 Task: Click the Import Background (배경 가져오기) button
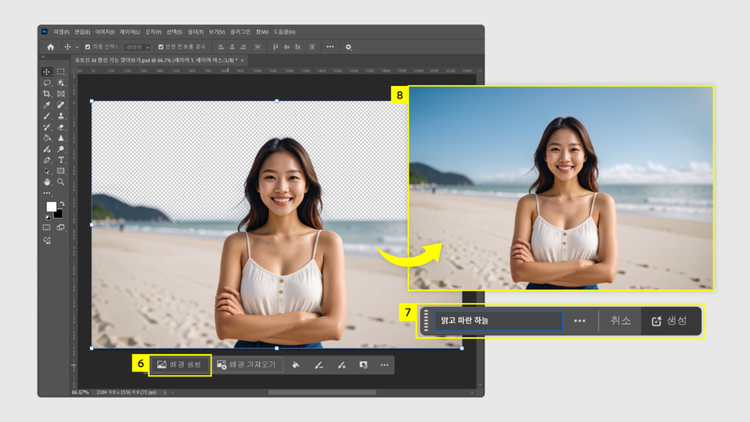[247, 365]
